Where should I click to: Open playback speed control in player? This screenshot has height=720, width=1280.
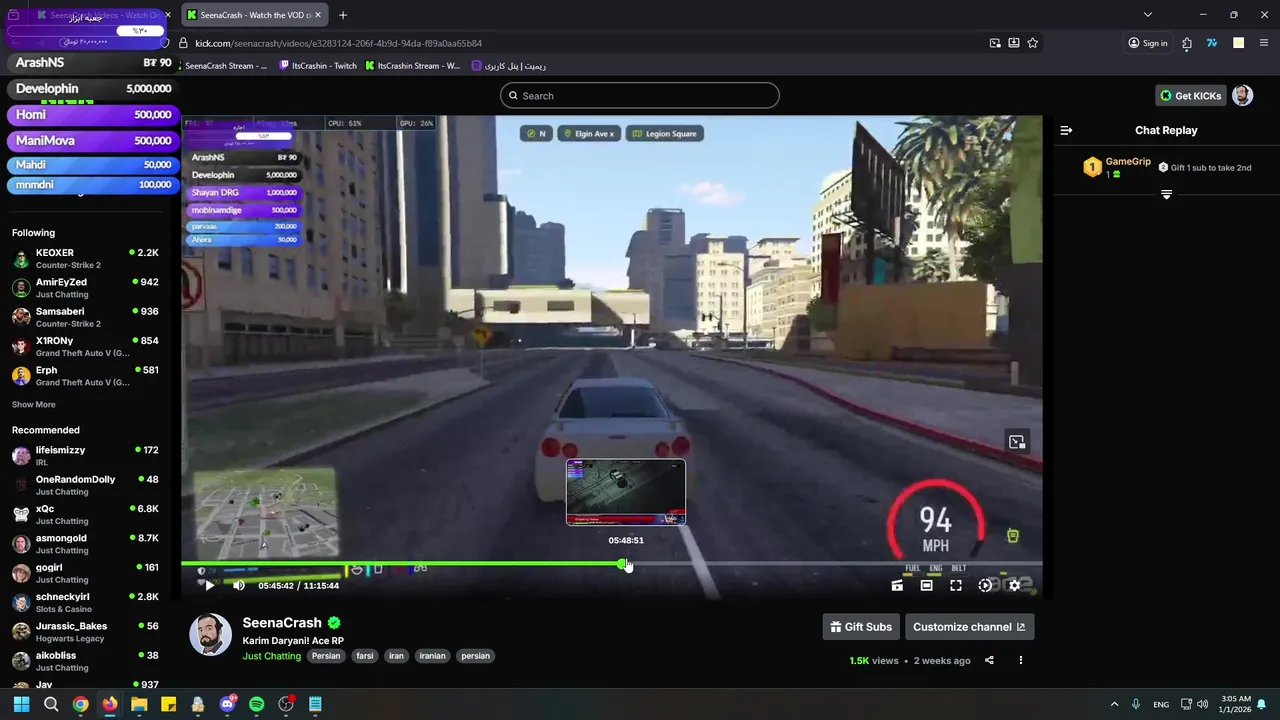[x=985, y=586]
